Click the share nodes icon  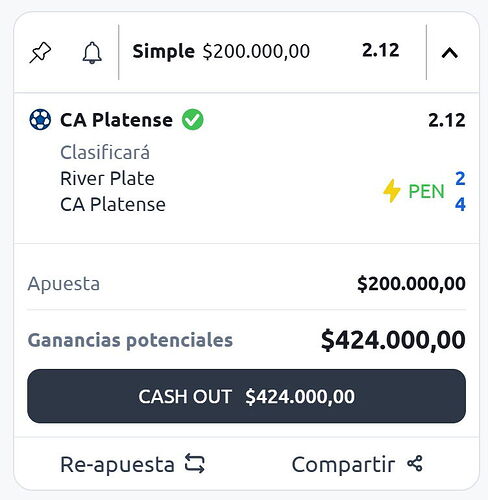pyautogui.click(x=415, y=464)
